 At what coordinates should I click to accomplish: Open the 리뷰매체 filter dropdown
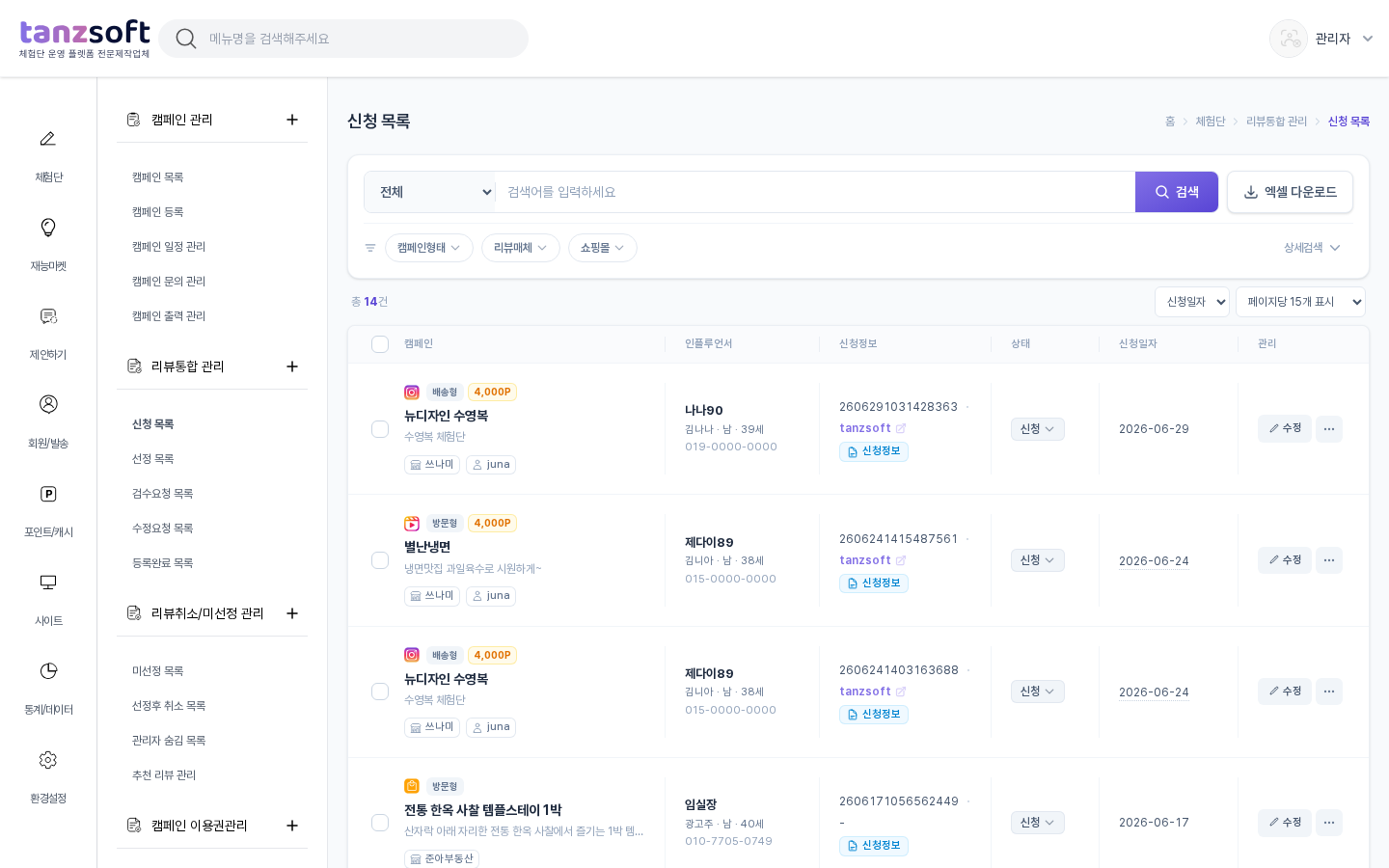[x=521, y=248]
